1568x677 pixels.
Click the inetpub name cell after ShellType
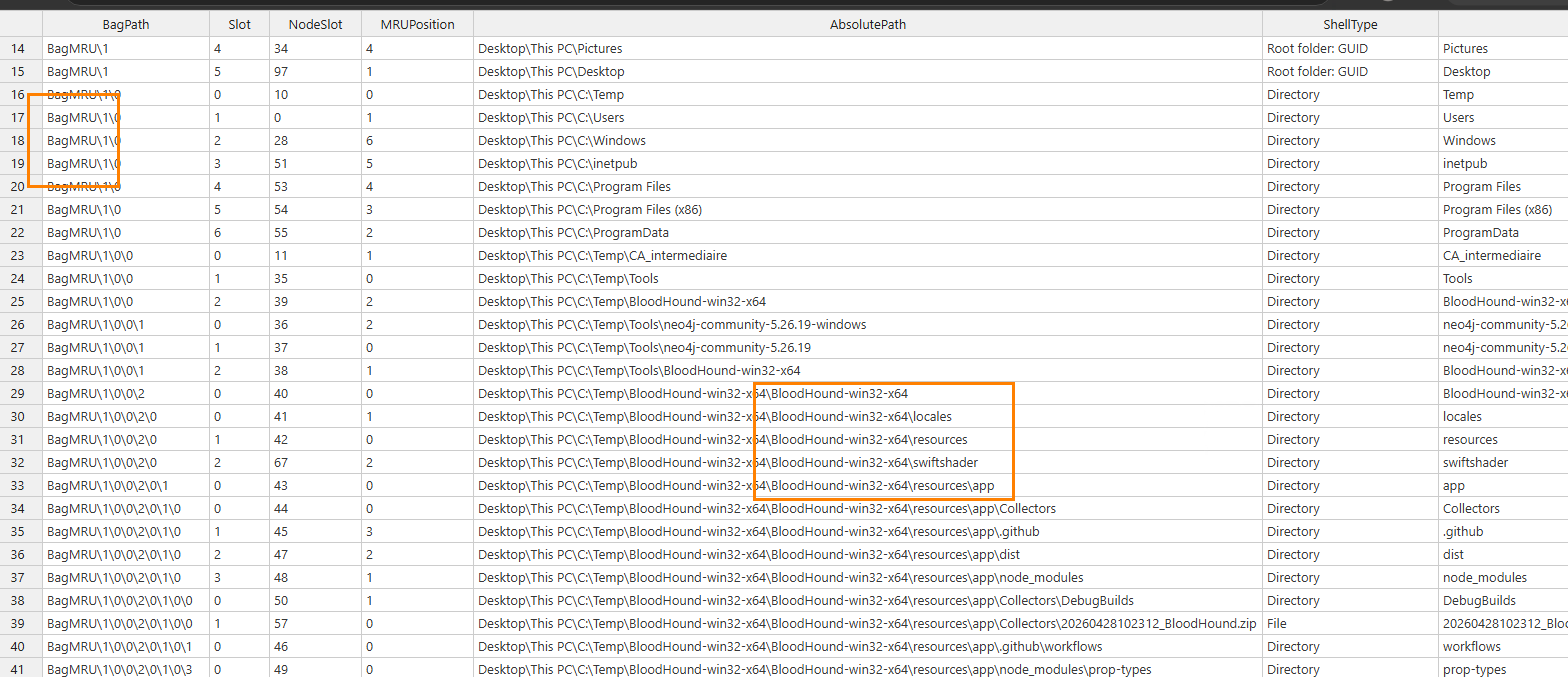pos(1503,163)
